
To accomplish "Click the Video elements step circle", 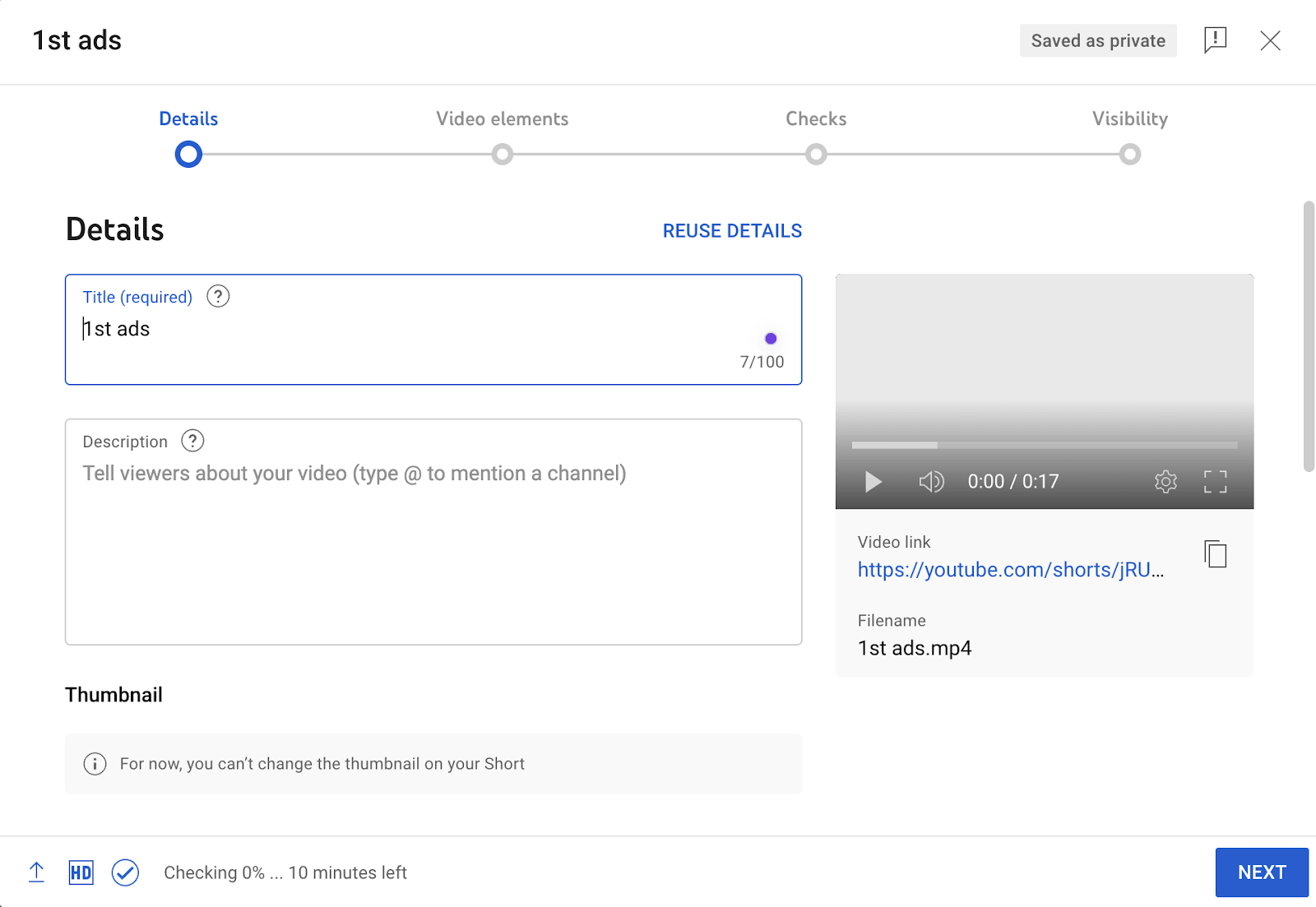I will 502,154.
